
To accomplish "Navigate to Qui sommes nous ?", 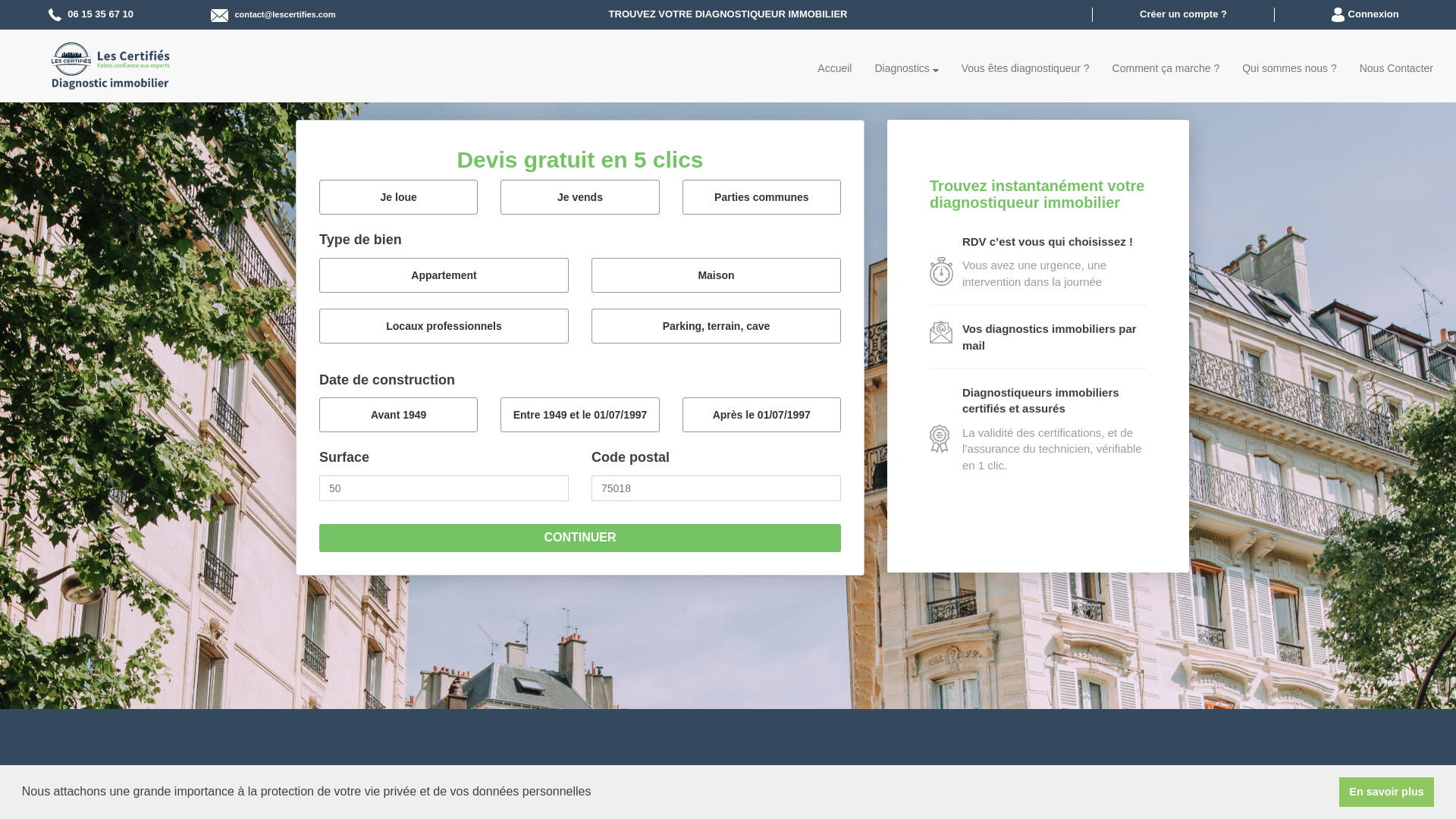I will pyautogui.click(x=1288, y=68).
